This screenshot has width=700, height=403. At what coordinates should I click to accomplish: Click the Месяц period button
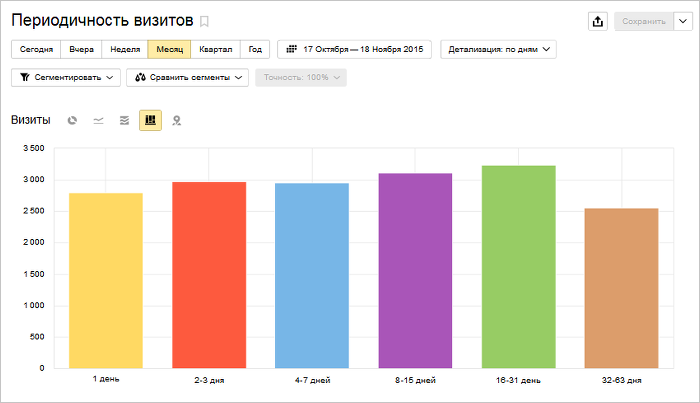point(170,49)
